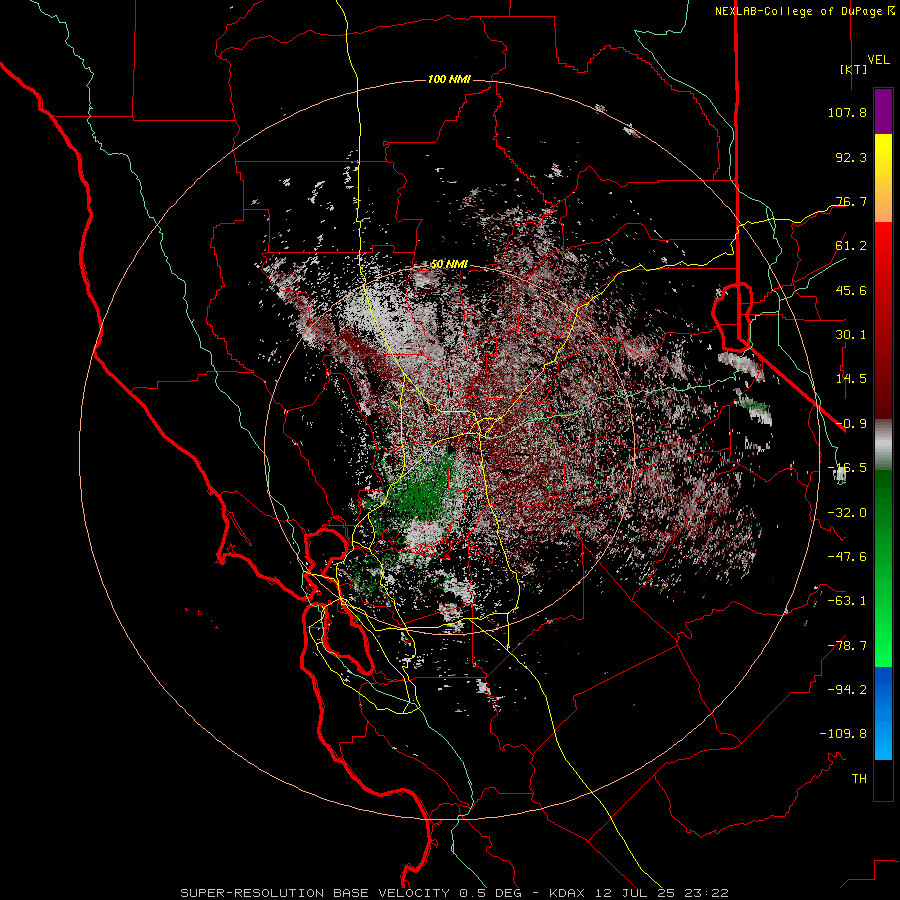The image size is (900, 900).
Task: Click the 100 NMI range ring label
Action: click(x=449, y=79)
